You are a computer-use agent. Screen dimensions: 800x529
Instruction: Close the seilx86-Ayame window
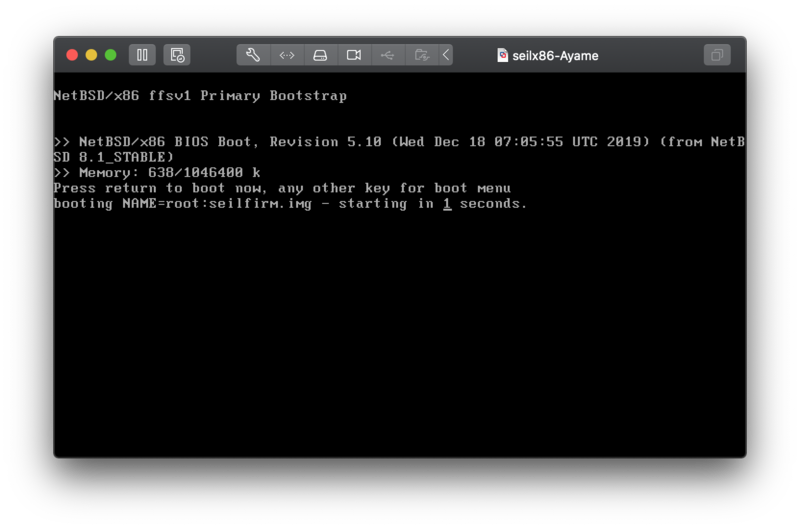[x=72, y=55]
